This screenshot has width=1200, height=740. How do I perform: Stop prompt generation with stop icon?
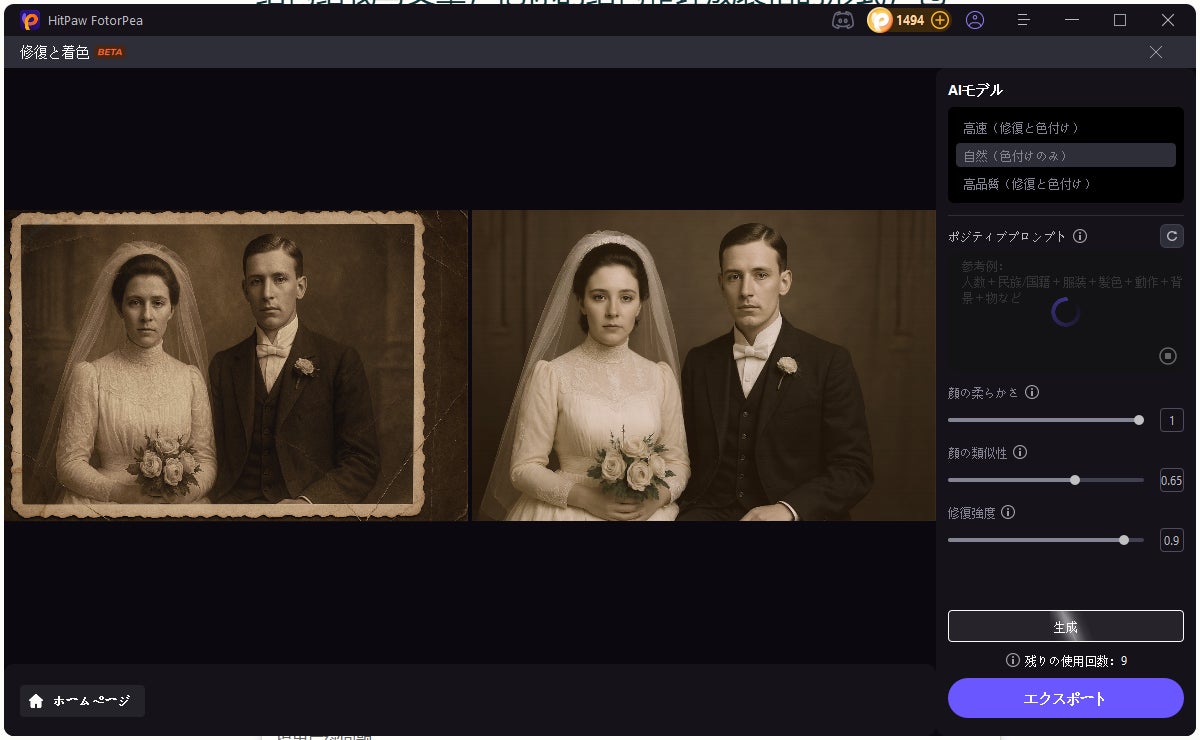(1167, 356)
